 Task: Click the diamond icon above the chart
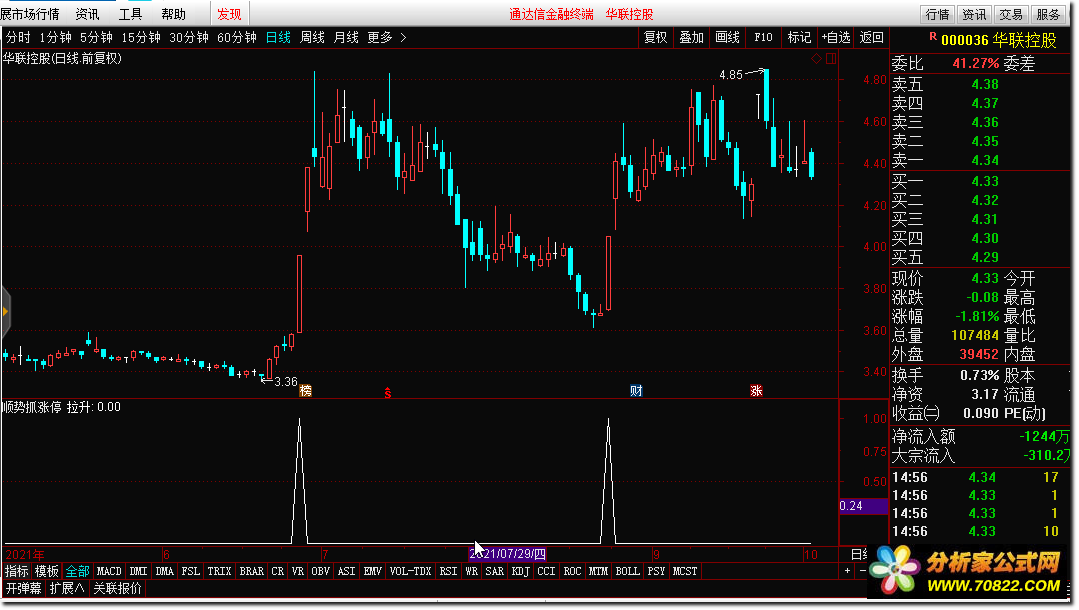816,59
